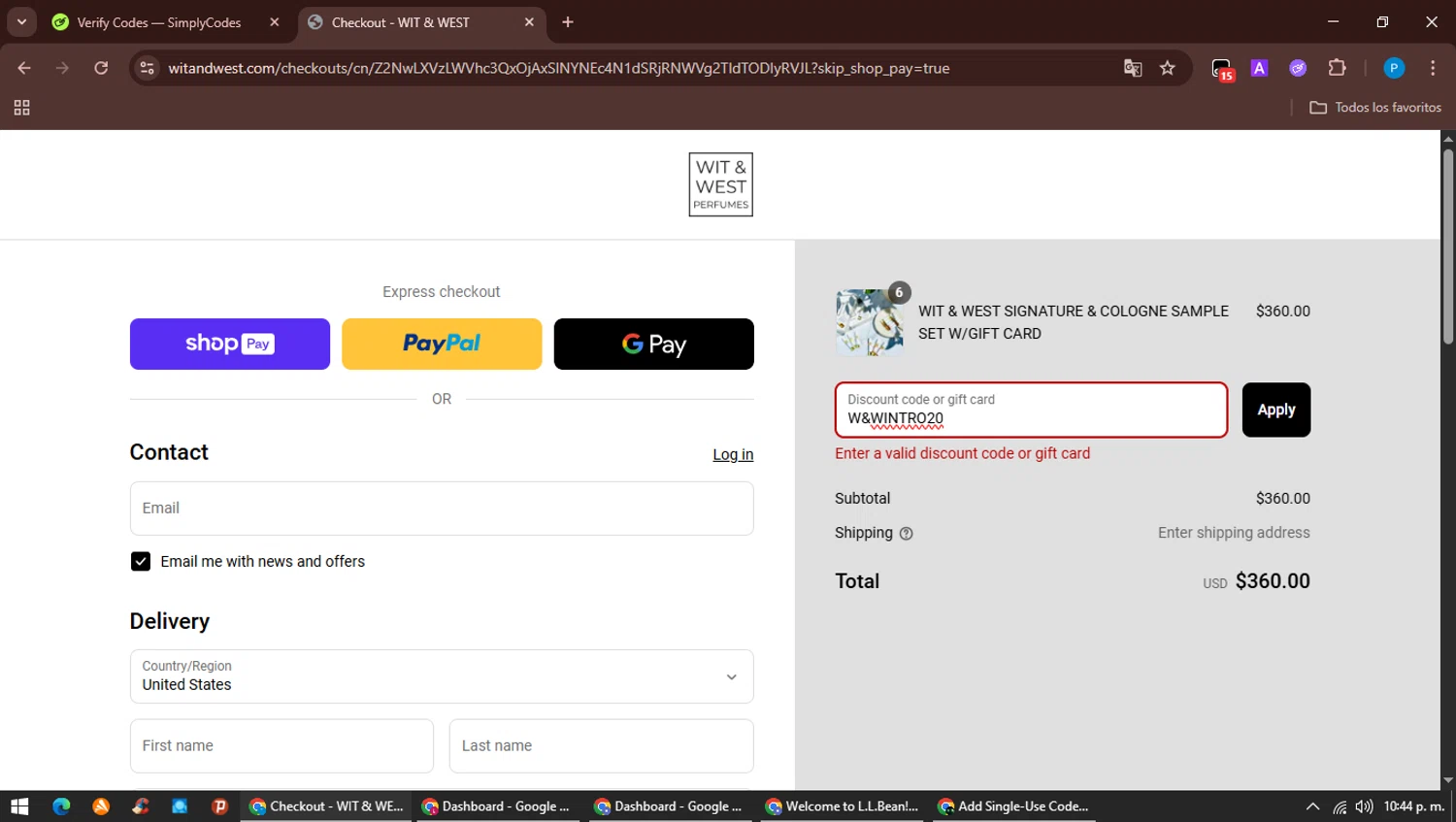View site information icon in address bar
This screenshot has width=1456, height=822.
[148, 68]
